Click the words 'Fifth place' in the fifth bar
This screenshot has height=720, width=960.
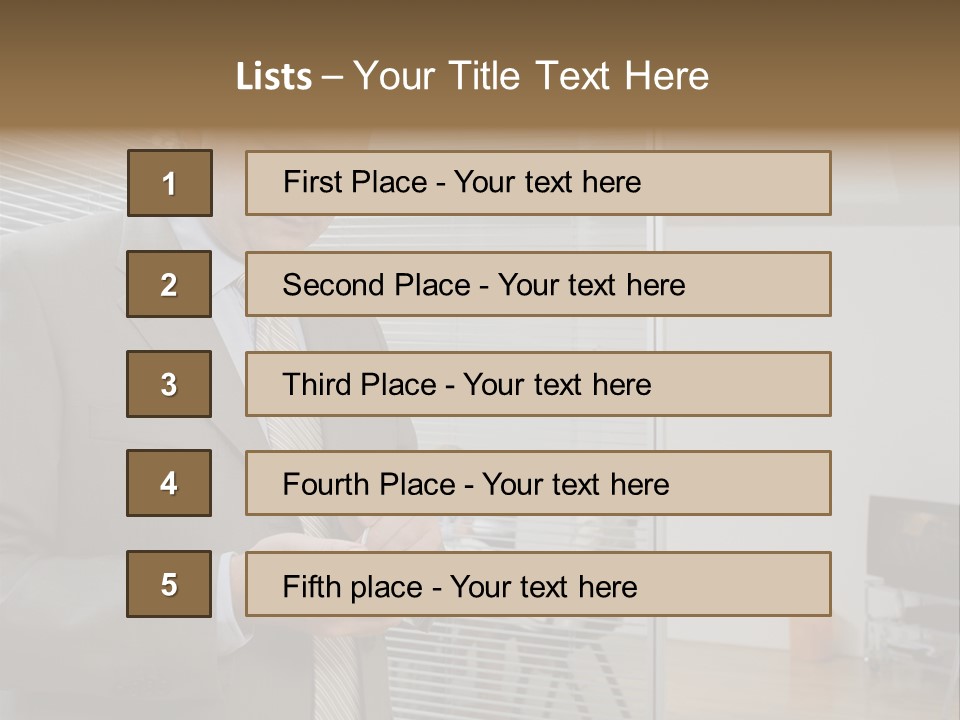click(353, 587)
